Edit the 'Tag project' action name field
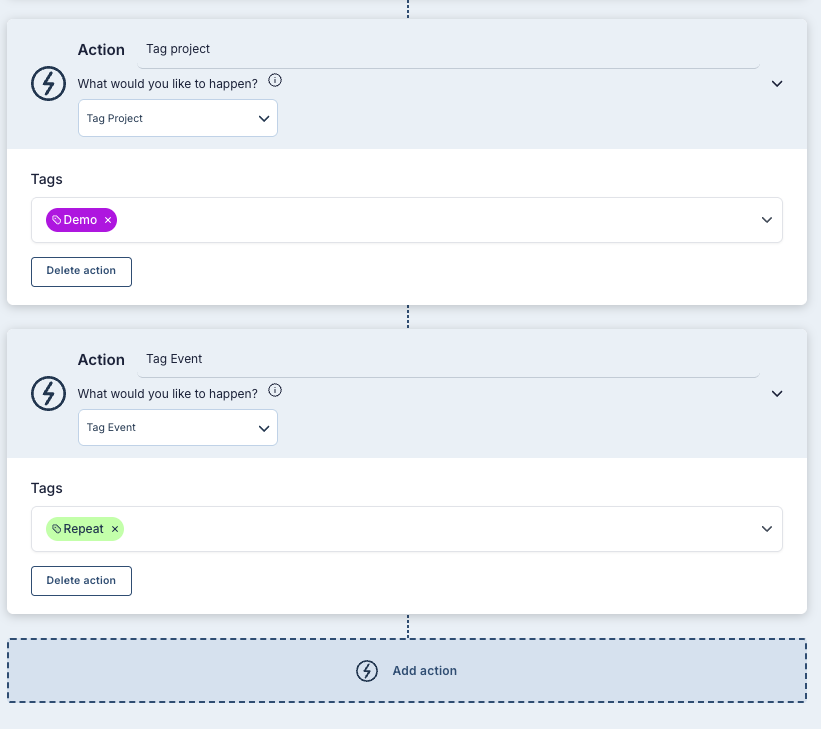 tap(447, 50)
